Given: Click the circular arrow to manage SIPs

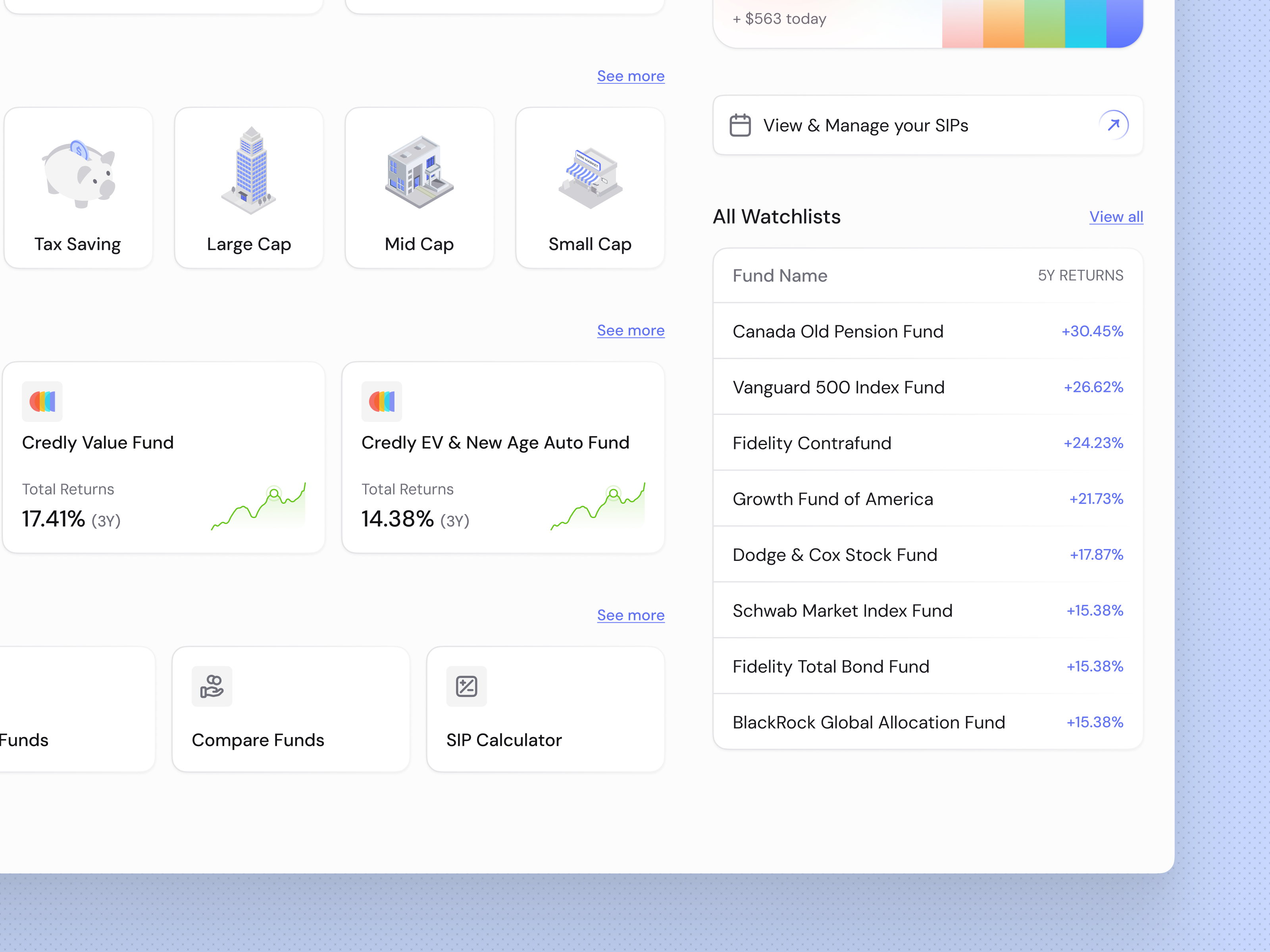Looking at the screenshot, I should point(1114,125).
